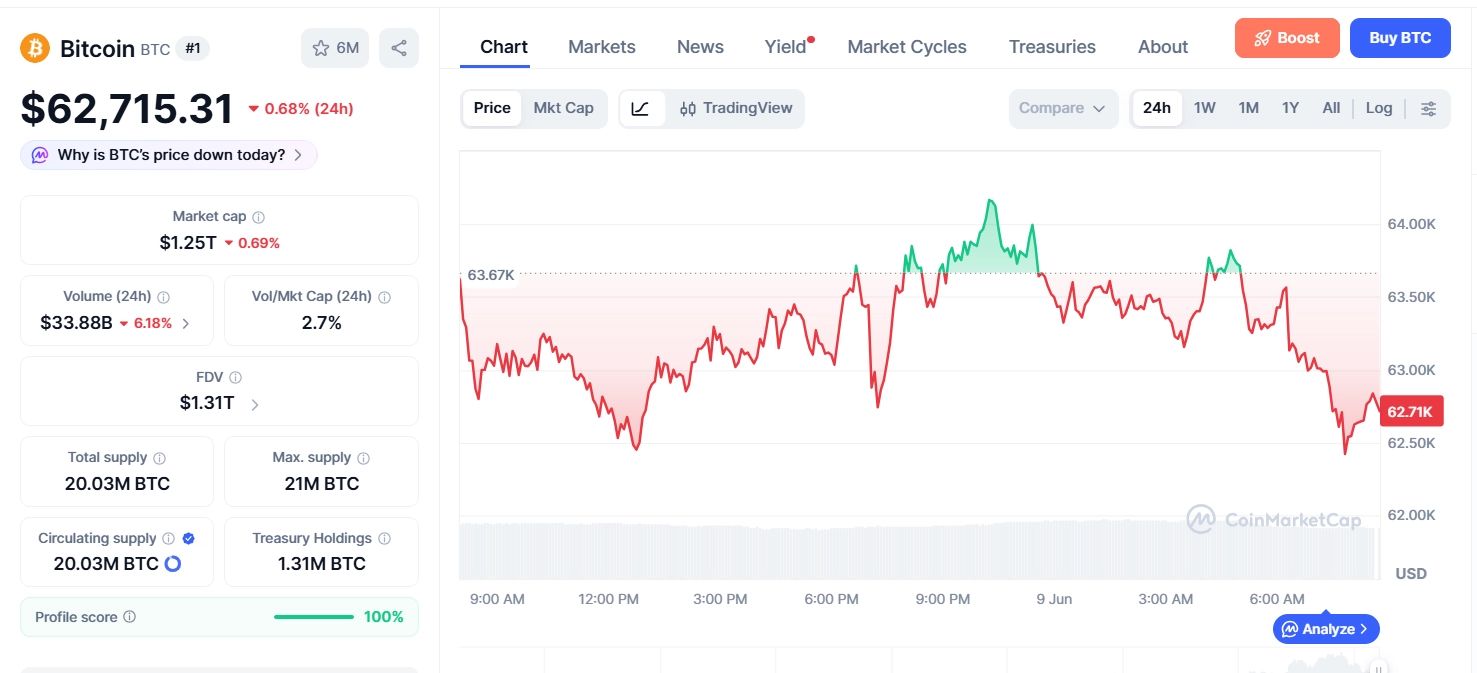Screen dimensions: 1477x673
Task: Click the Circulating supply info icon
Action: 169,539
